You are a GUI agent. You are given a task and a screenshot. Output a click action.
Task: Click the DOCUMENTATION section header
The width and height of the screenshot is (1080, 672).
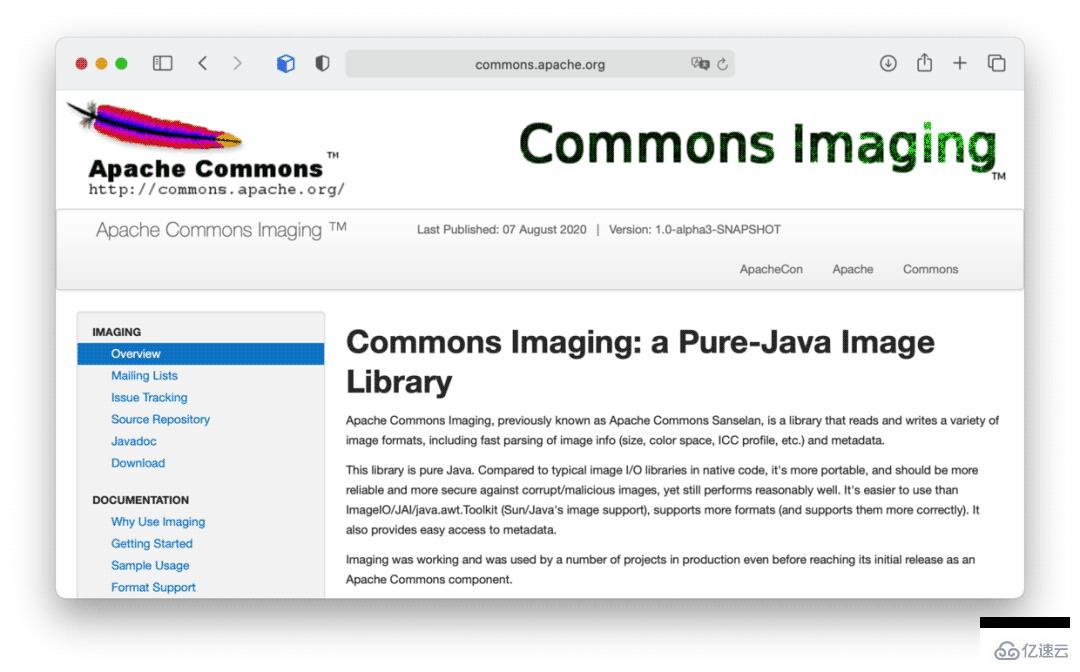pos(141,500)
